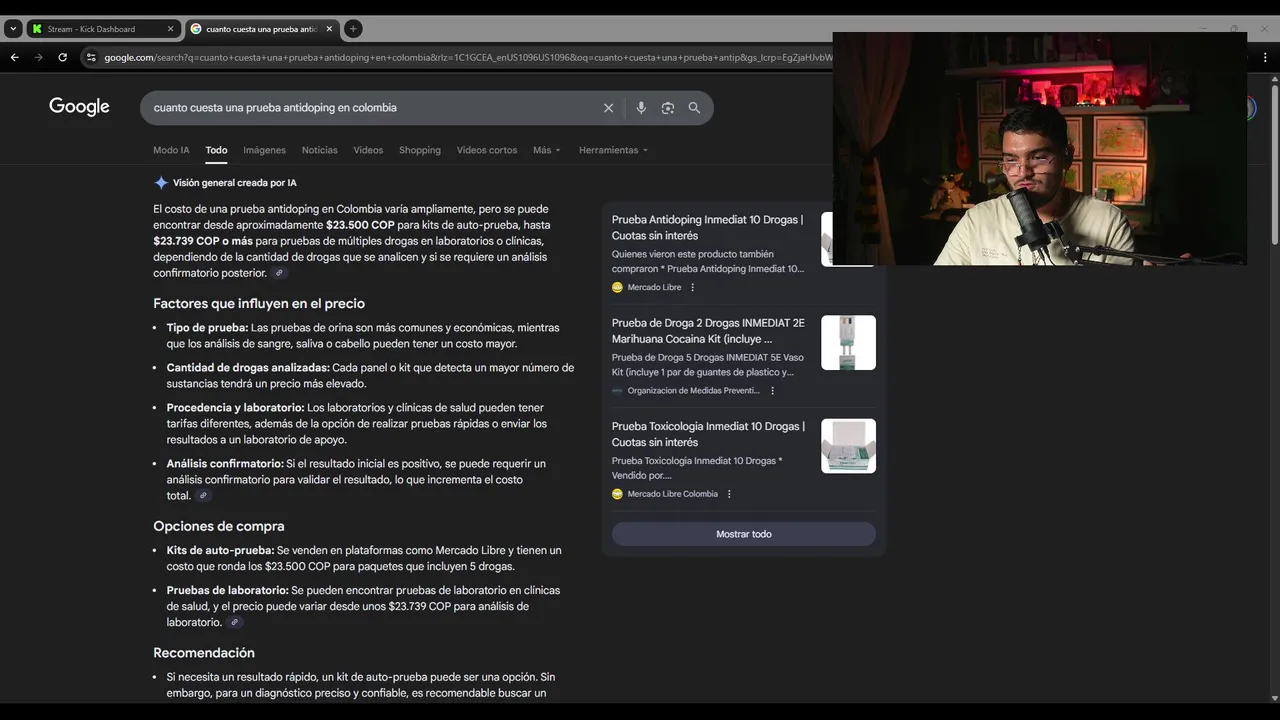Open a new tab with plus button

pos(353,29)
